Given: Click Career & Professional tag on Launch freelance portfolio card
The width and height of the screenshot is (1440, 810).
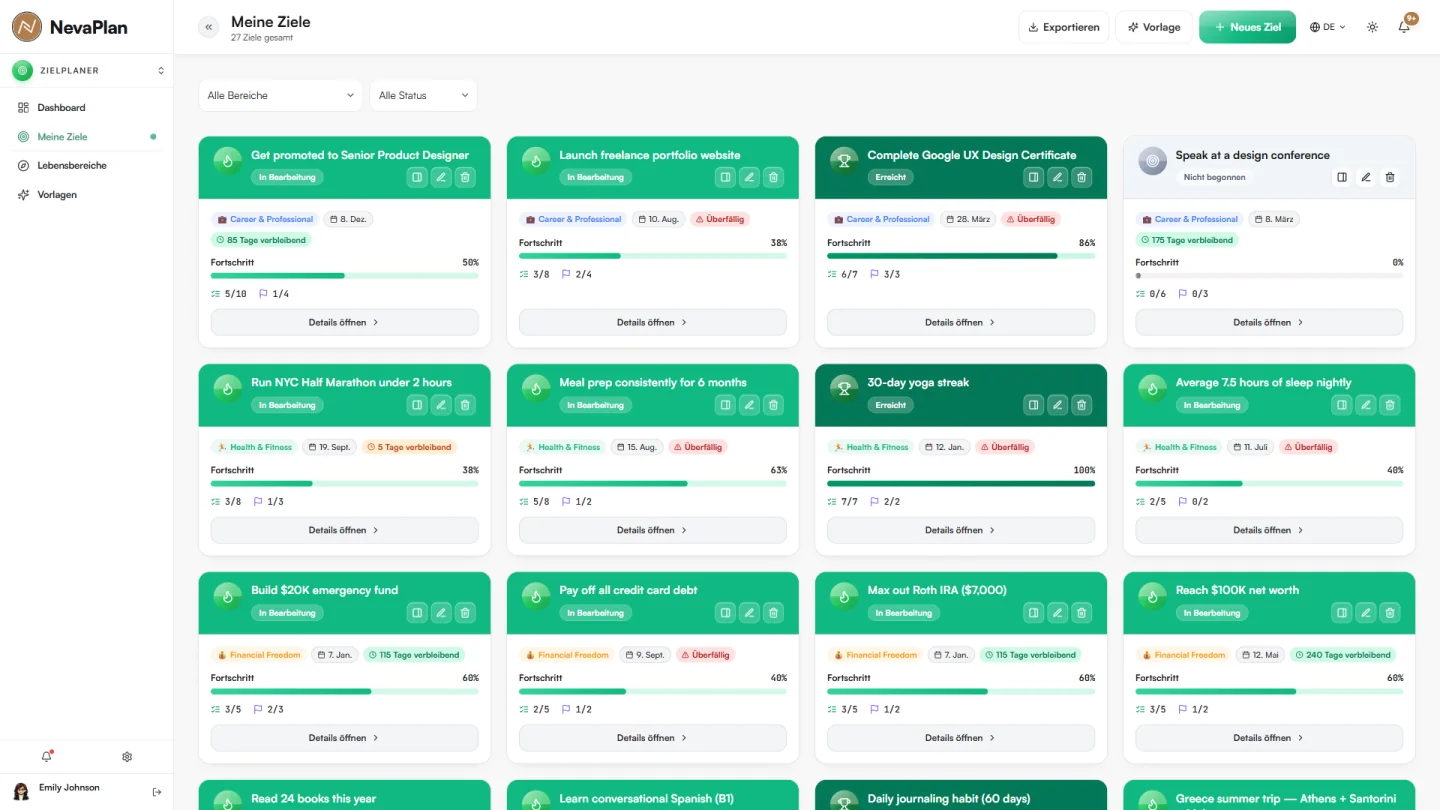Looking at the screenshot, I should coord(572,219).
